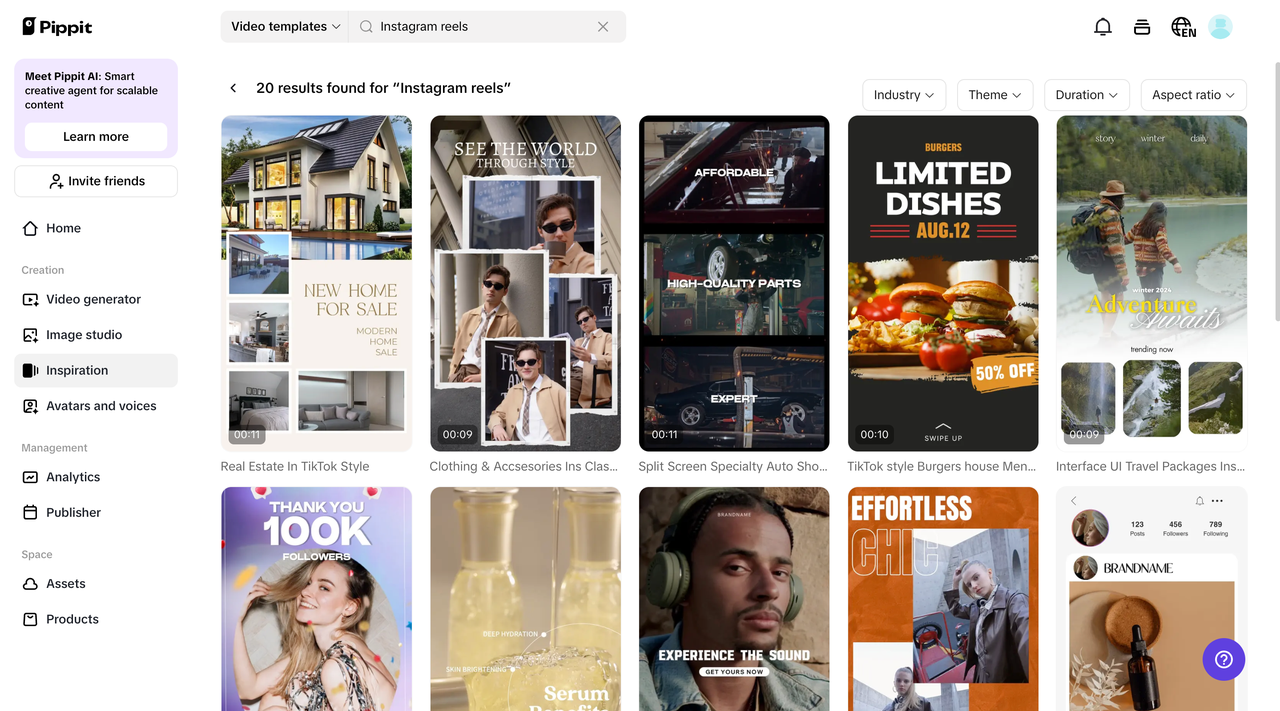The width and height of the screenshot is (1280, 711).
Task: Expand the Industry filter
Action: tap(904, 95)
